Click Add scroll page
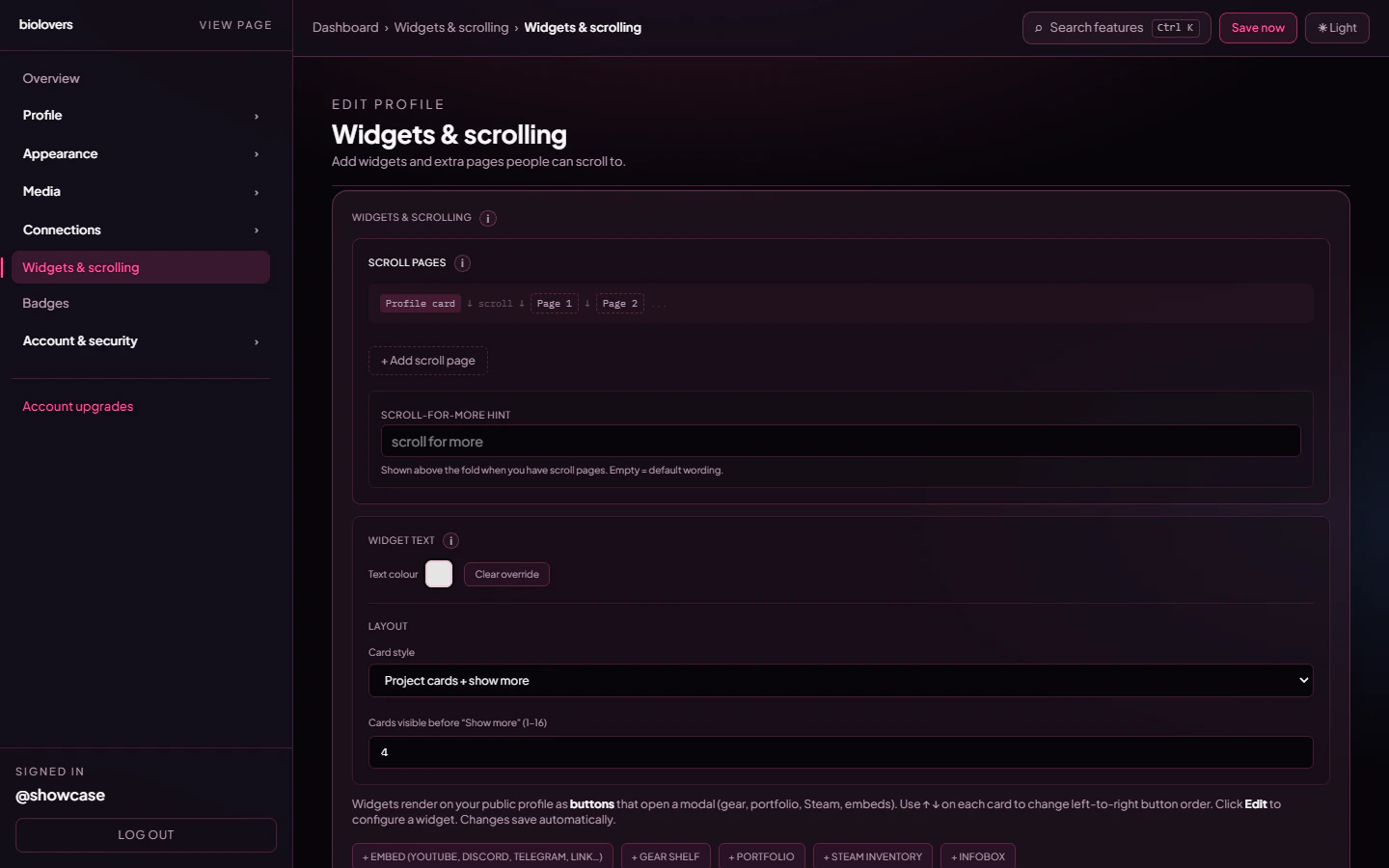Screen dimensions: 1389x868 [427, 361]
